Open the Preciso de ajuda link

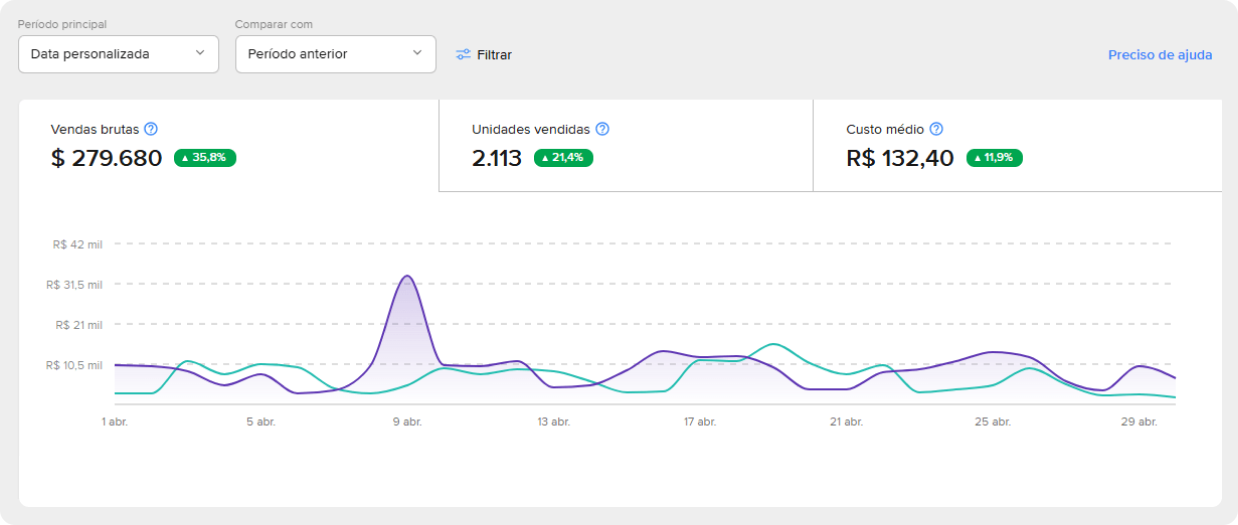[x=1159, y=55]
